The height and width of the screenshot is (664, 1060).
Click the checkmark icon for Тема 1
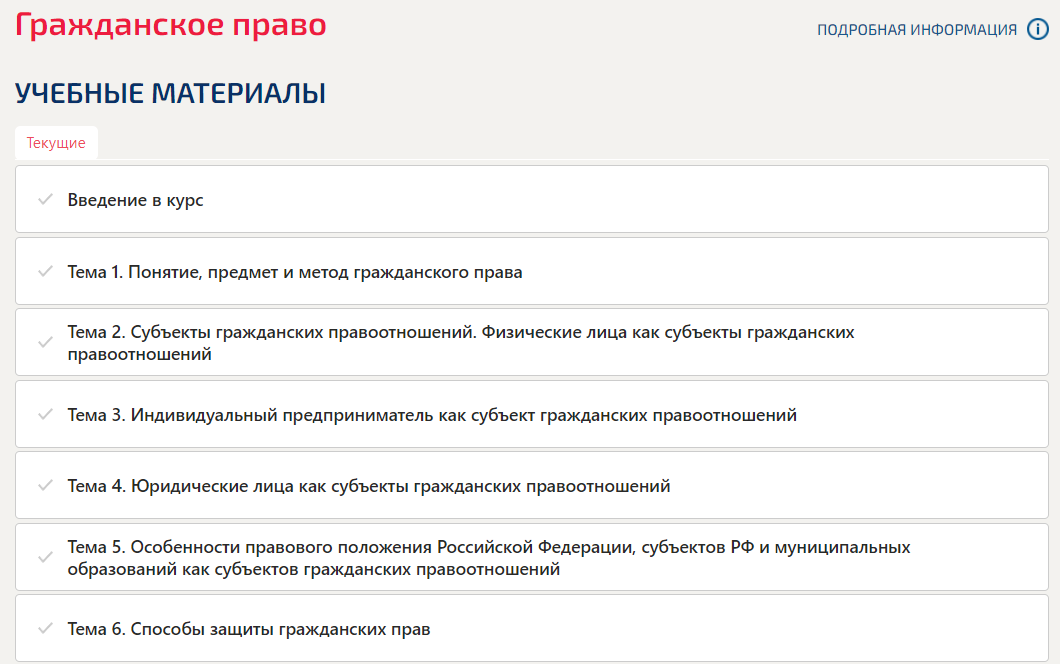click(44, 272)
